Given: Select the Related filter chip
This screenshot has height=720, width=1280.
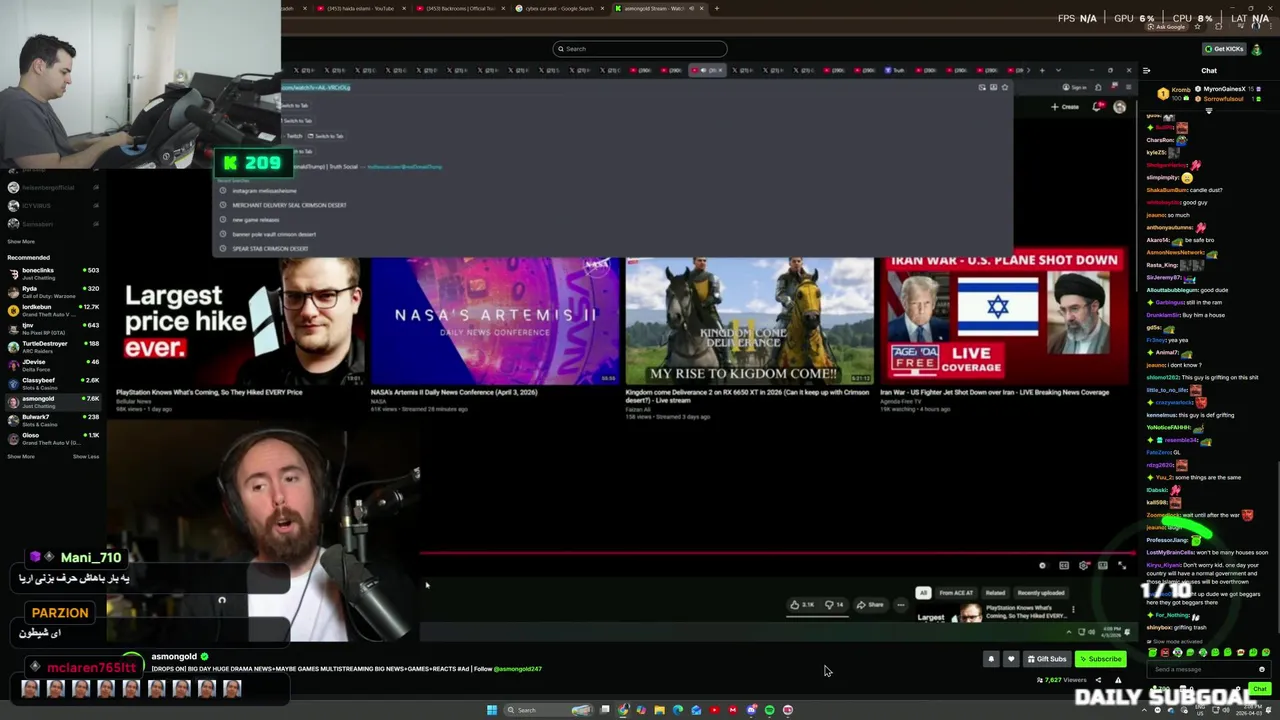Looking at the screenshot, I should (x=995, y=593).
